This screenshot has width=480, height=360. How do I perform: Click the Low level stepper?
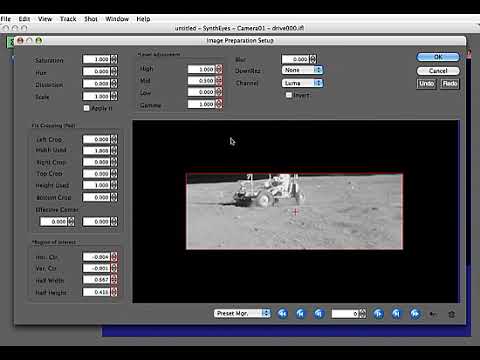219,92
